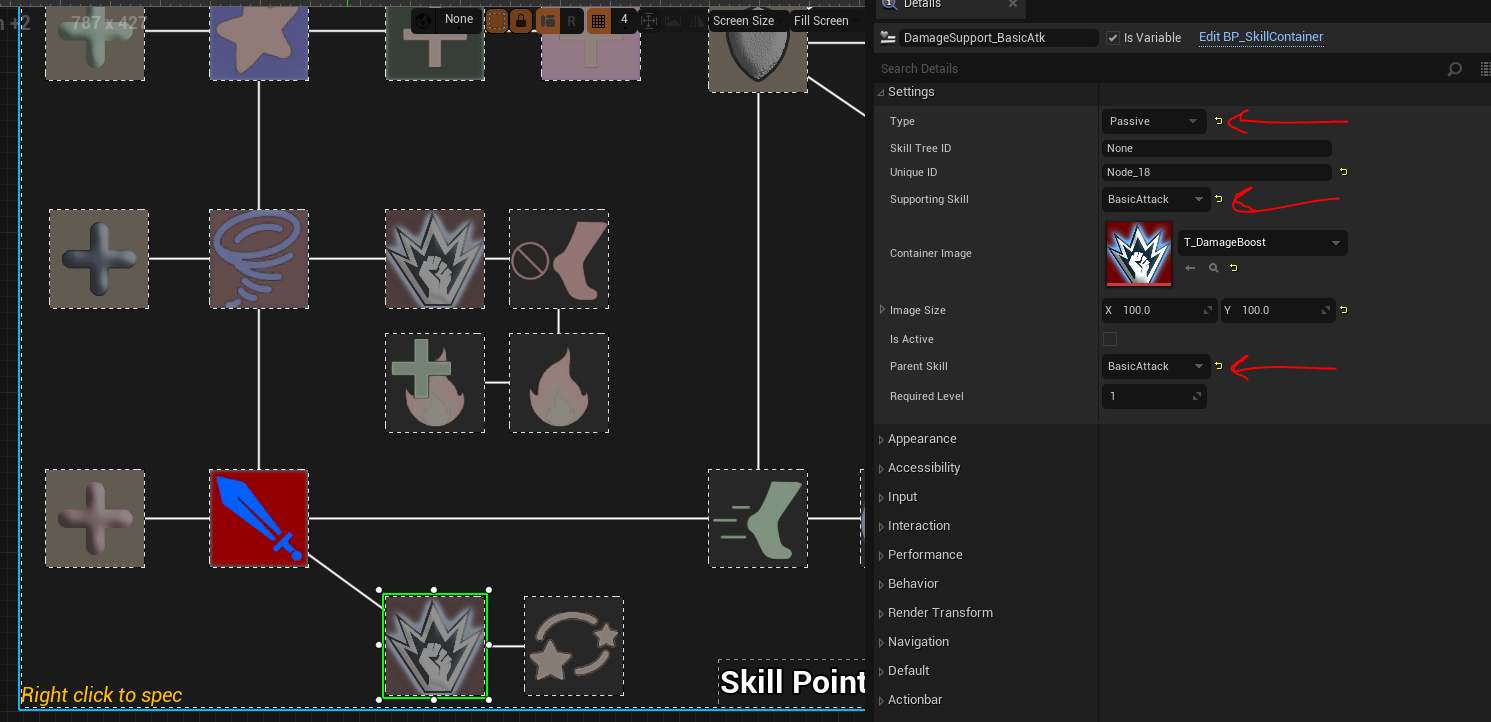Toggle the R button in designer toolbar

(x=572, y=20)
